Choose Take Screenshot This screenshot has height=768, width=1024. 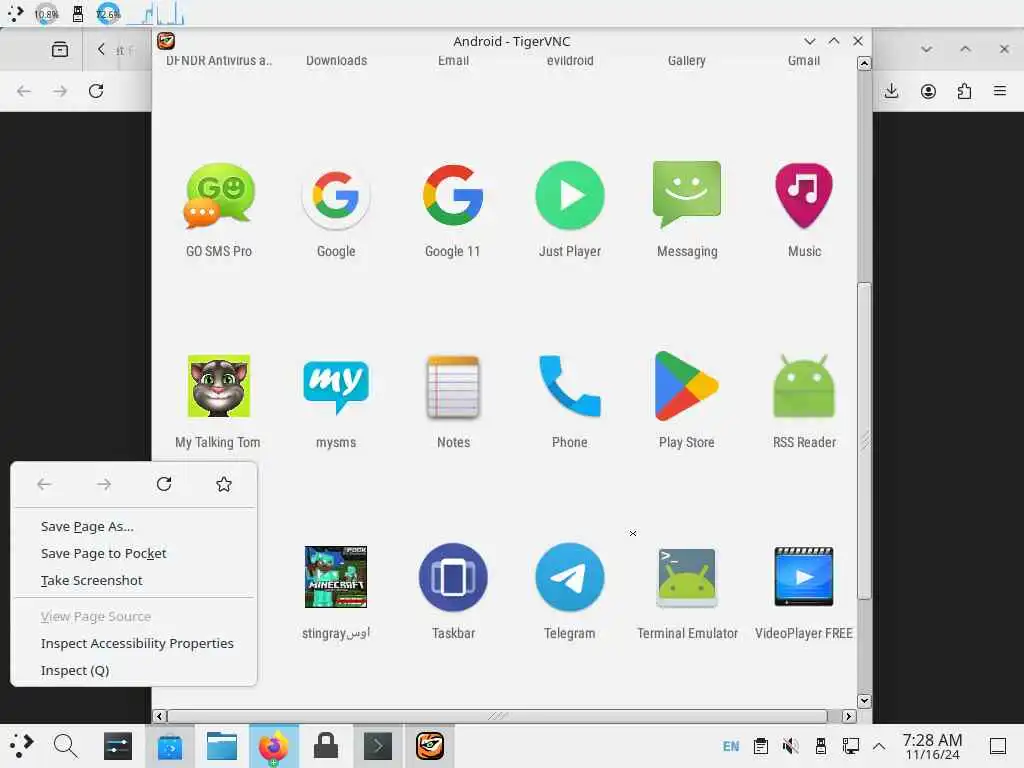(135, 580)
